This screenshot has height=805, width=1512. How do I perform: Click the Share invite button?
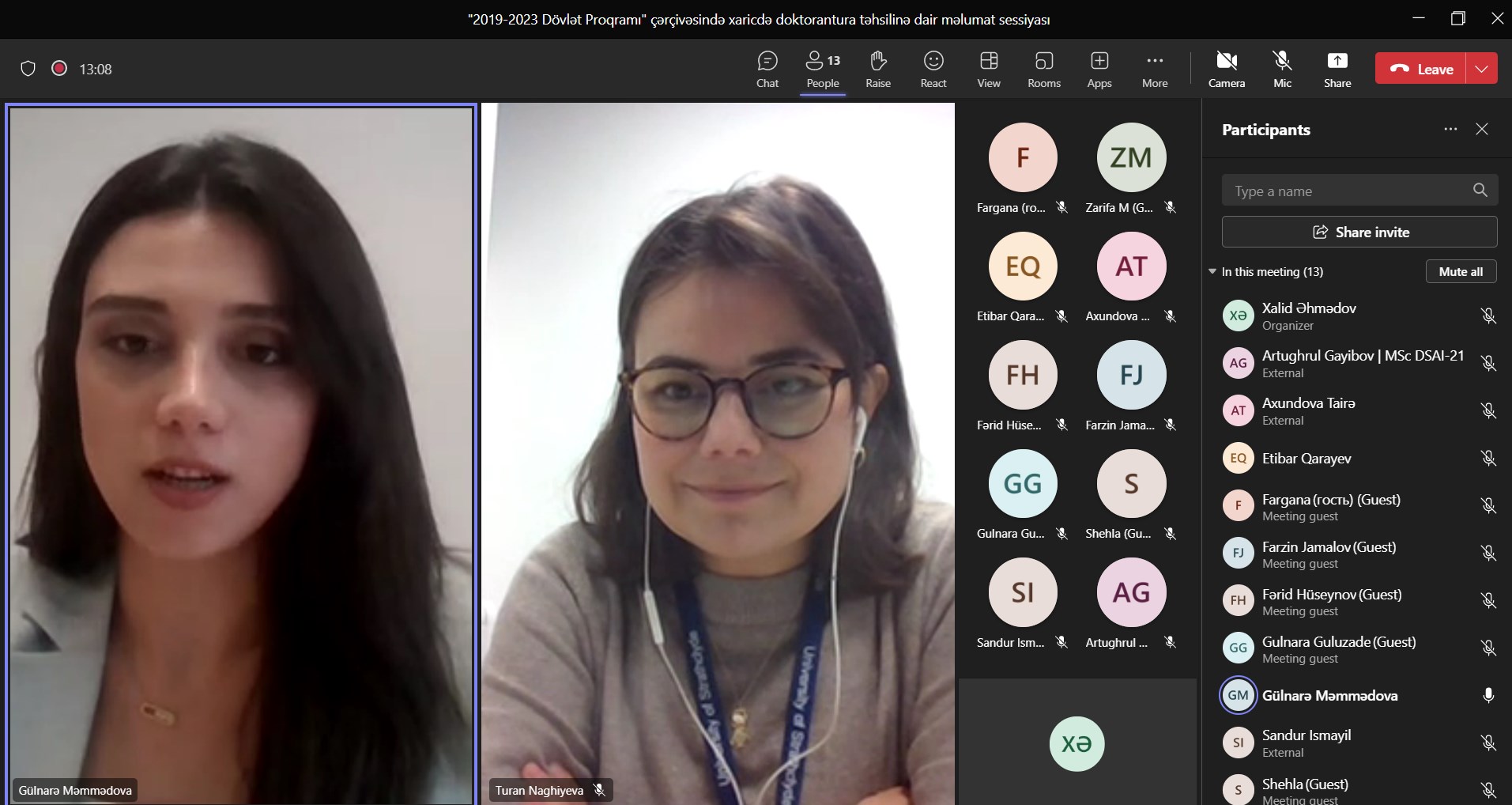point(1359,232)
